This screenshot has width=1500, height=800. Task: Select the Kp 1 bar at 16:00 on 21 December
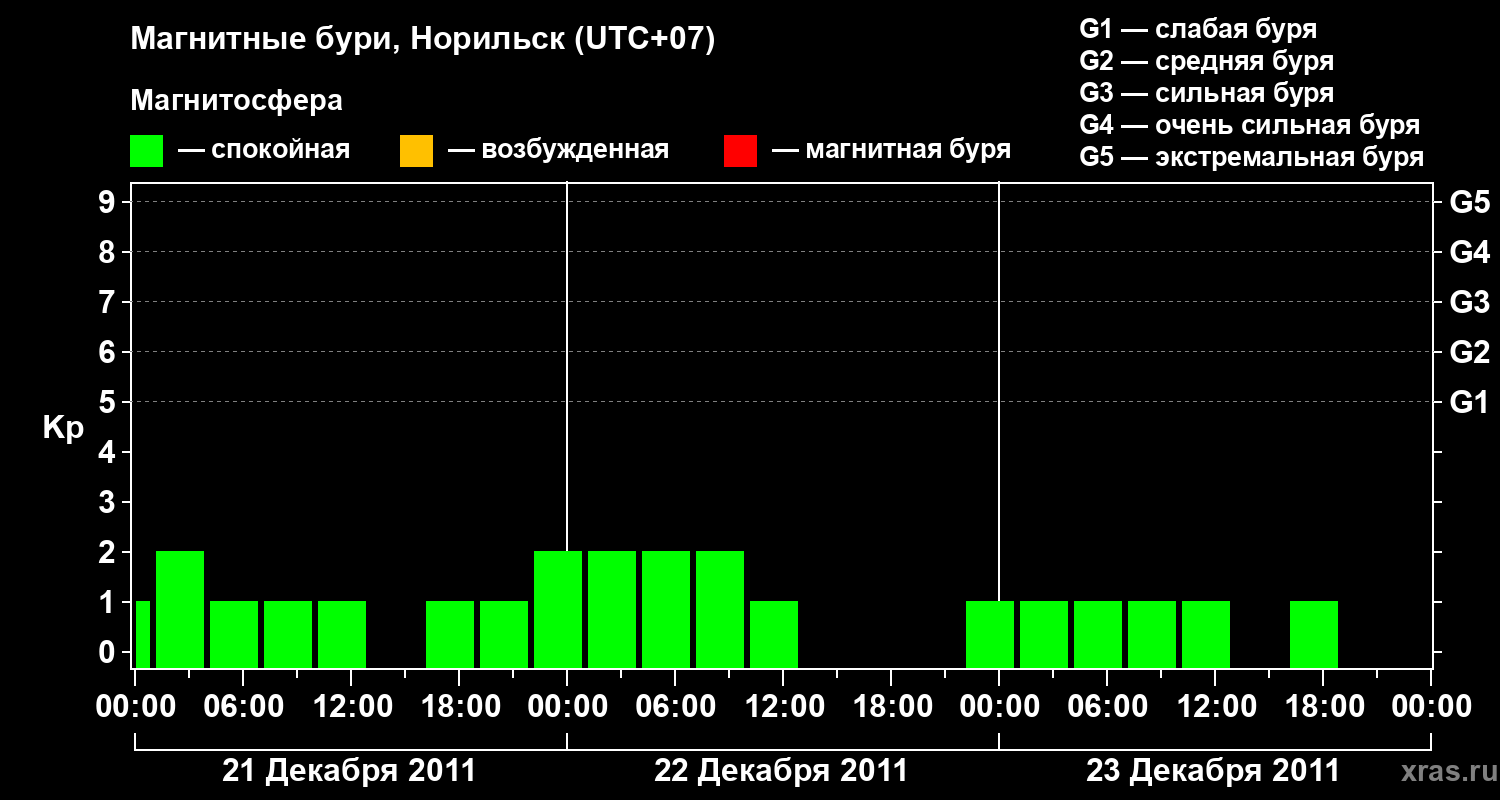coord(450,634)
